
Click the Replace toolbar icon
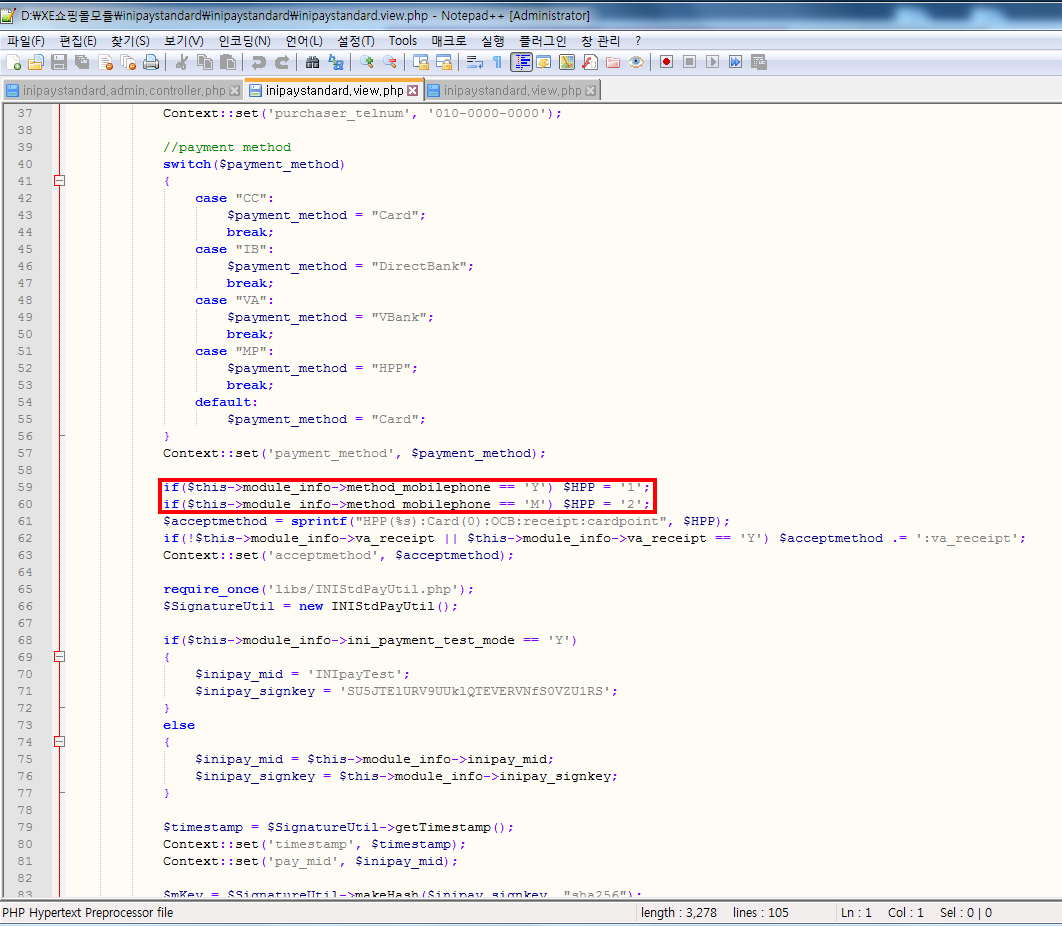tap(336, 62)
